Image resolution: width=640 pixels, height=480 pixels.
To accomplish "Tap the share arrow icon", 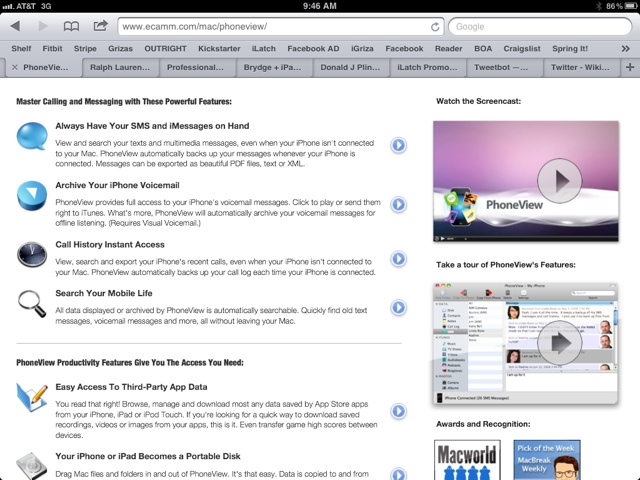I will [100, 26].
